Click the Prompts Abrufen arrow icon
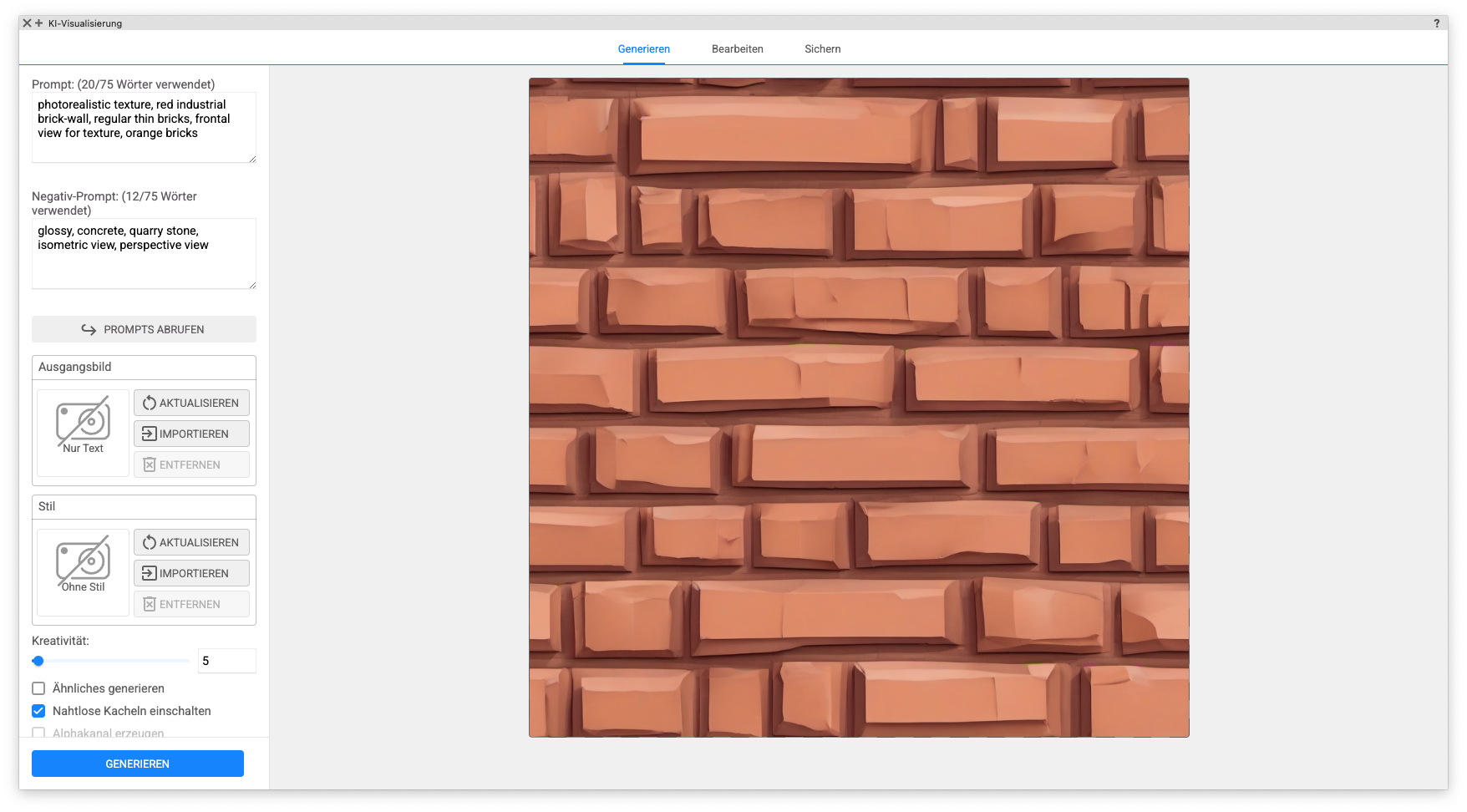The image size is (1467, 812). click(x=89, y=329)
